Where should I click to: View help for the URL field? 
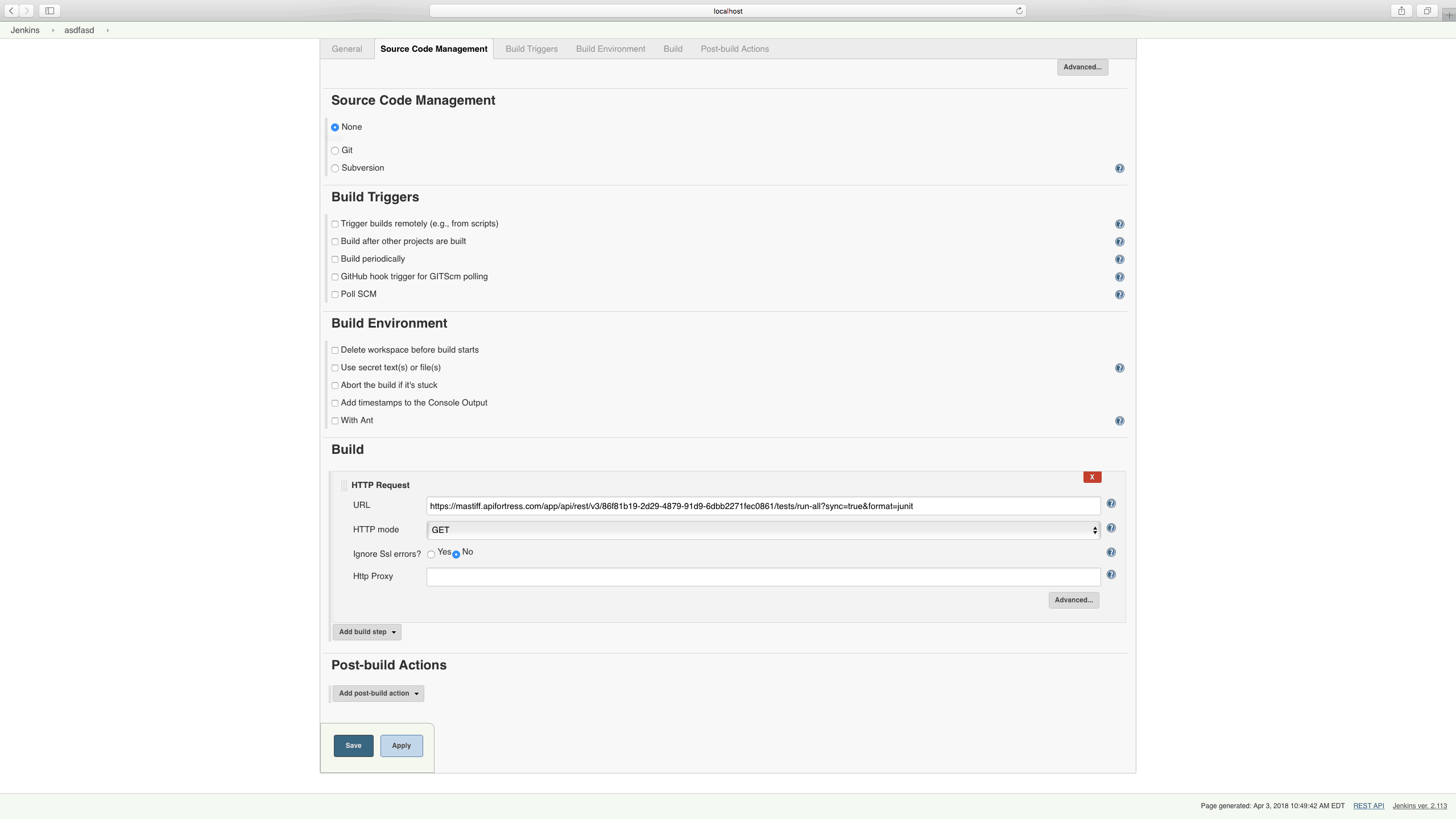click(x=1112, y=503)
